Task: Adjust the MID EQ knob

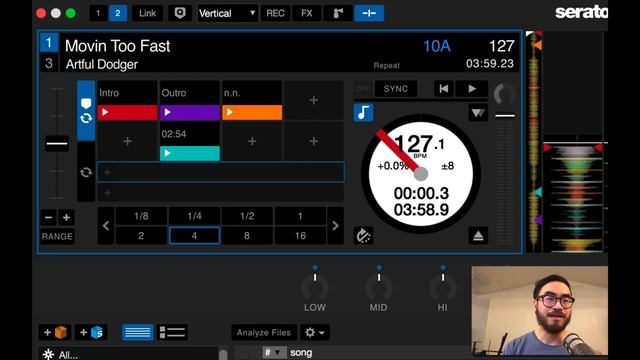Action: (379, 287)
